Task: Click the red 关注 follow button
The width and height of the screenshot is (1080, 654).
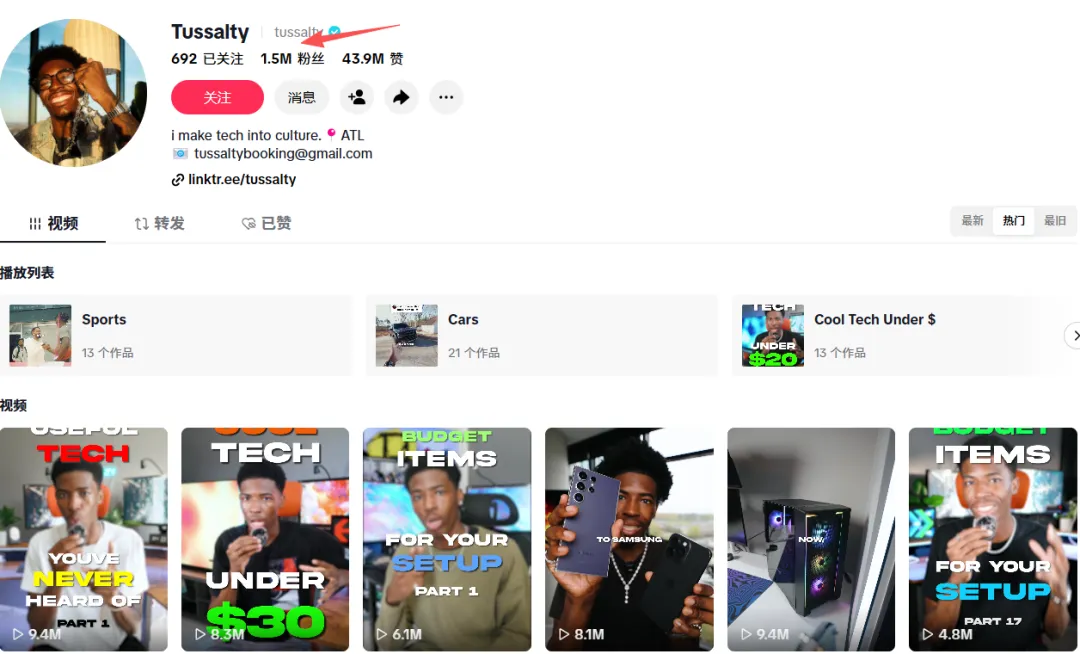Action: [x=218, y=97]
